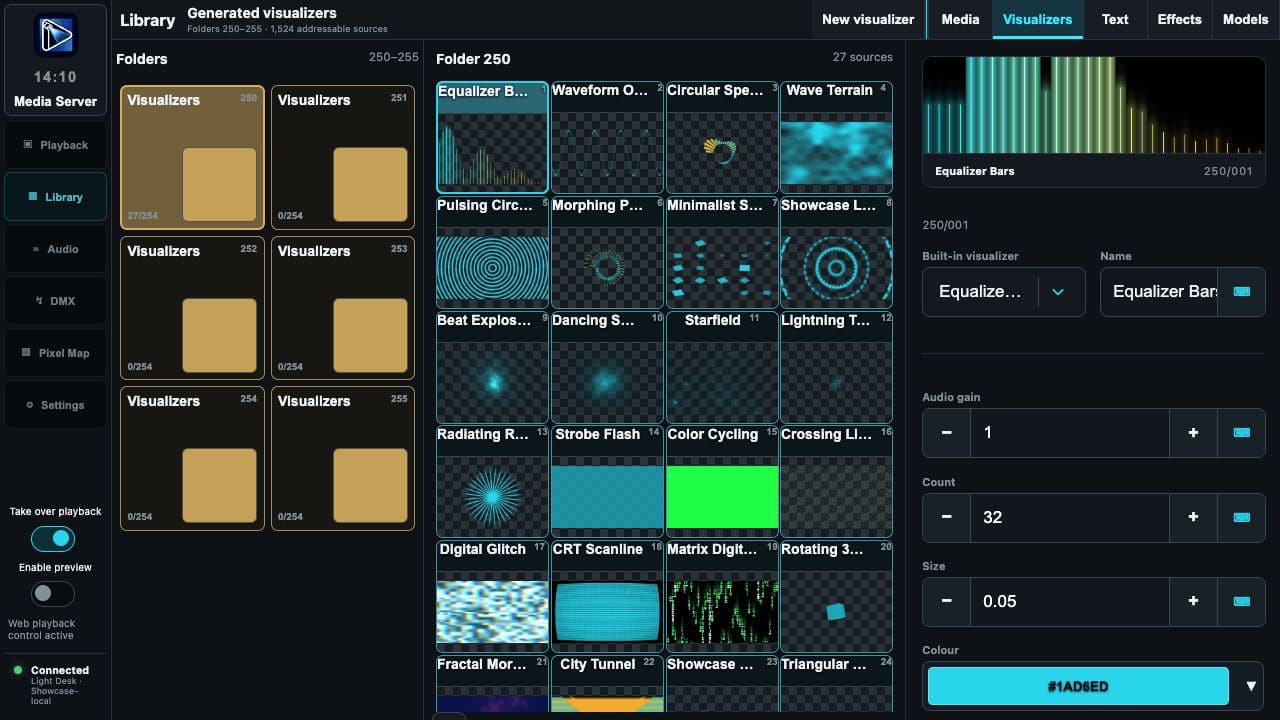Click the #1AD6ED colour swatch
The width and height of the screenshot is (1280, 720).
[x=1078, y=686]
